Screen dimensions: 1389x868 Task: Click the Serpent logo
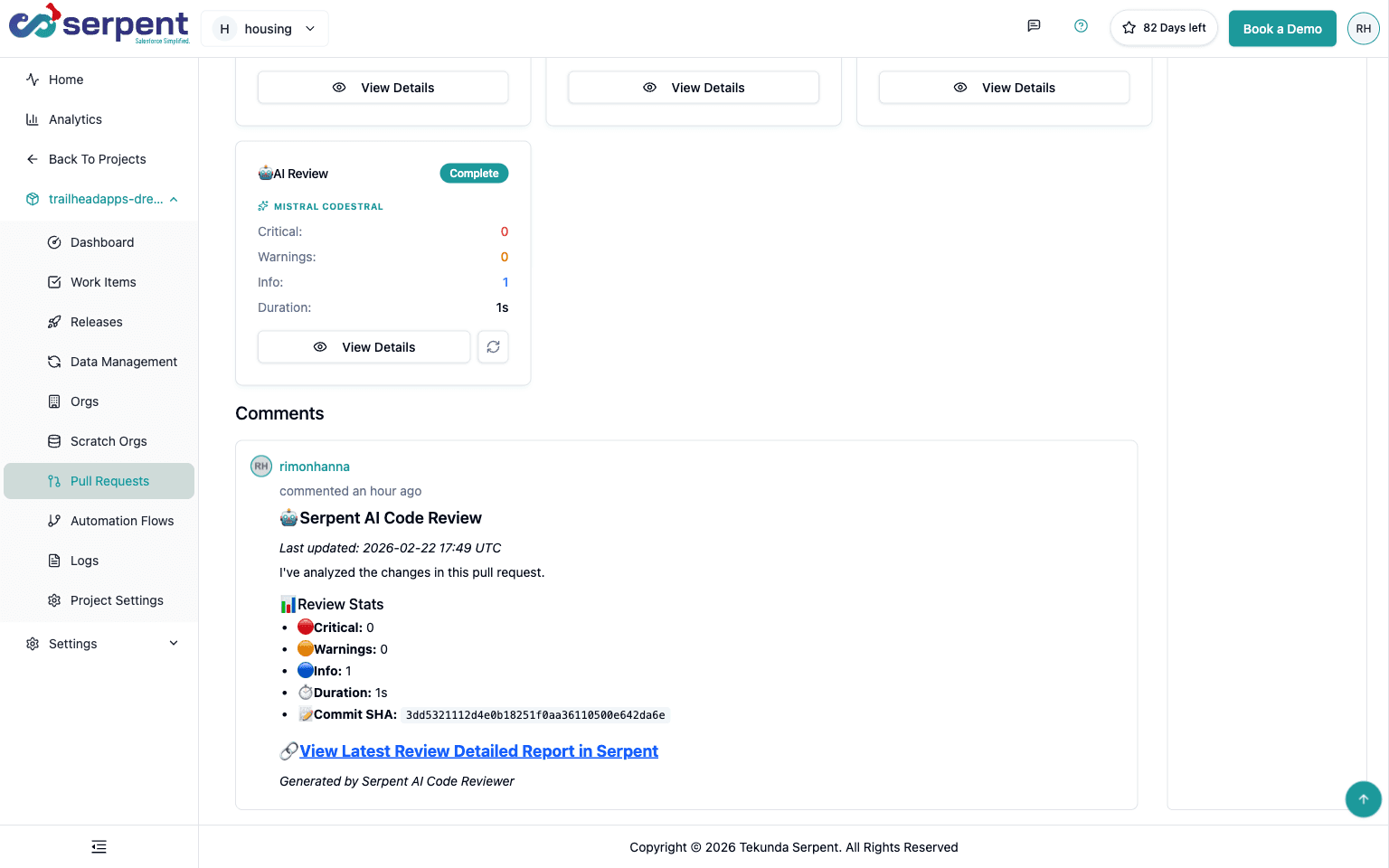click(x=99, y=24)
